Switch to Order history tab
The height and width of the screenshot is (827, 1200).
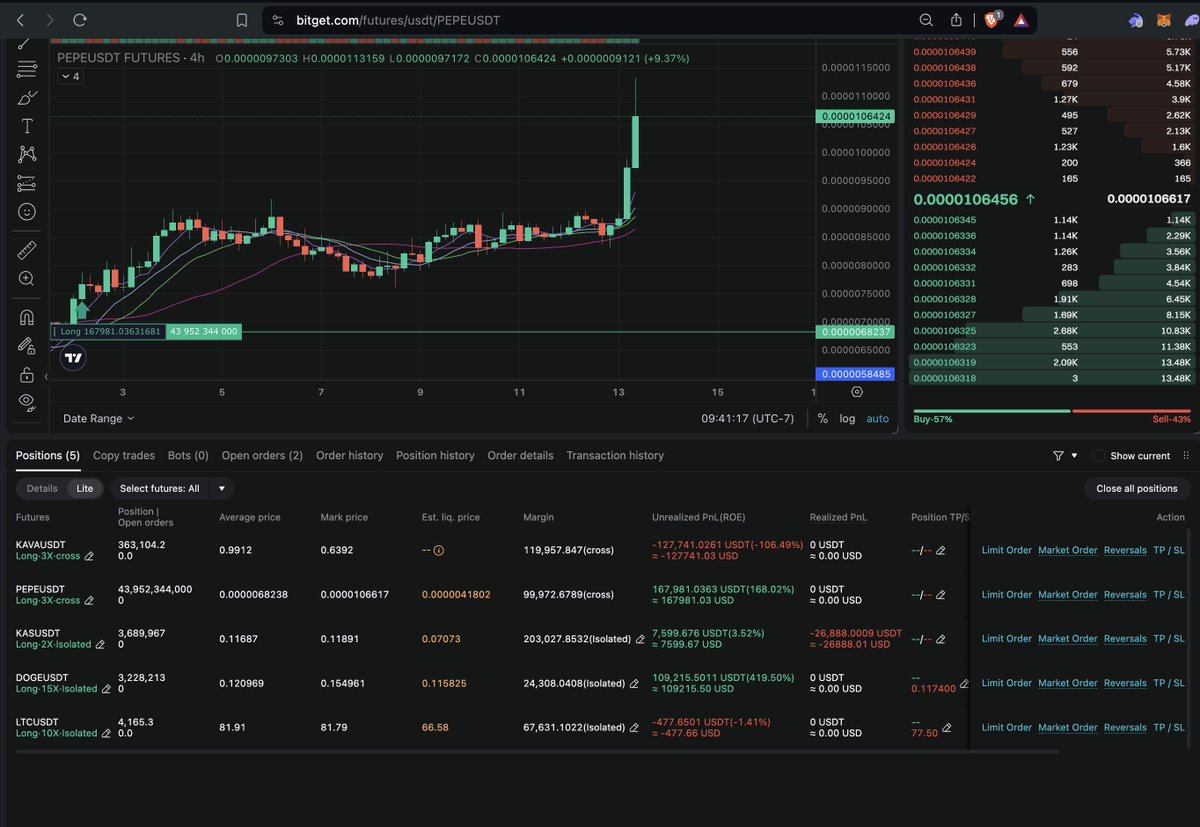point(349,456)
